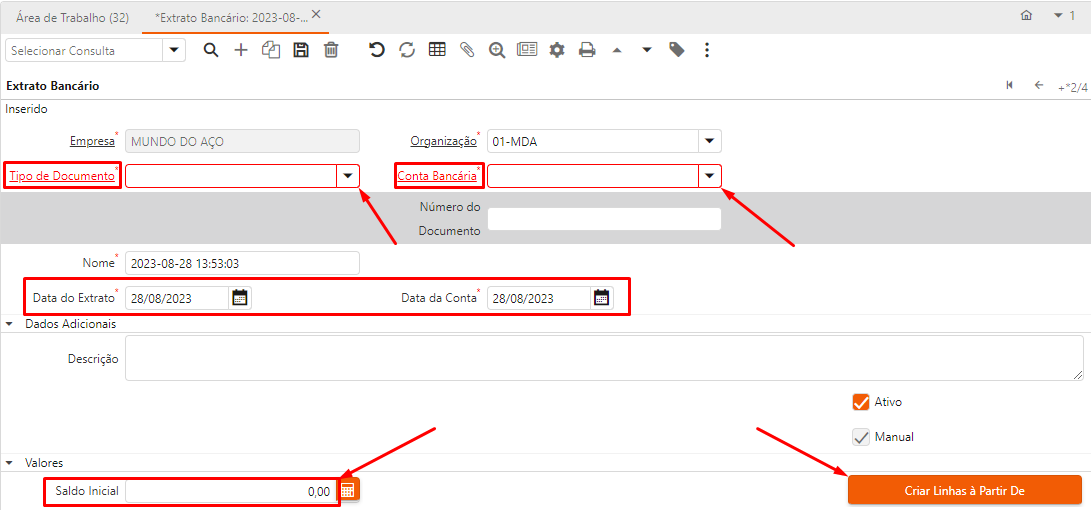Click Conta Bancária label link
1091x510 pixels.
tap(437, 176)
